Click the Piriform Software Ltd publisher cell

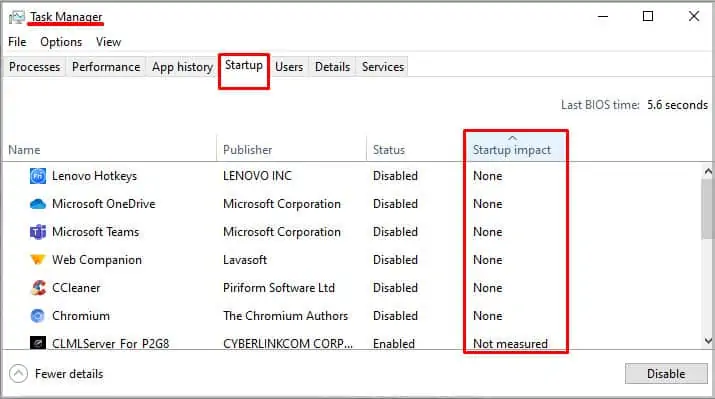(279, 288)
